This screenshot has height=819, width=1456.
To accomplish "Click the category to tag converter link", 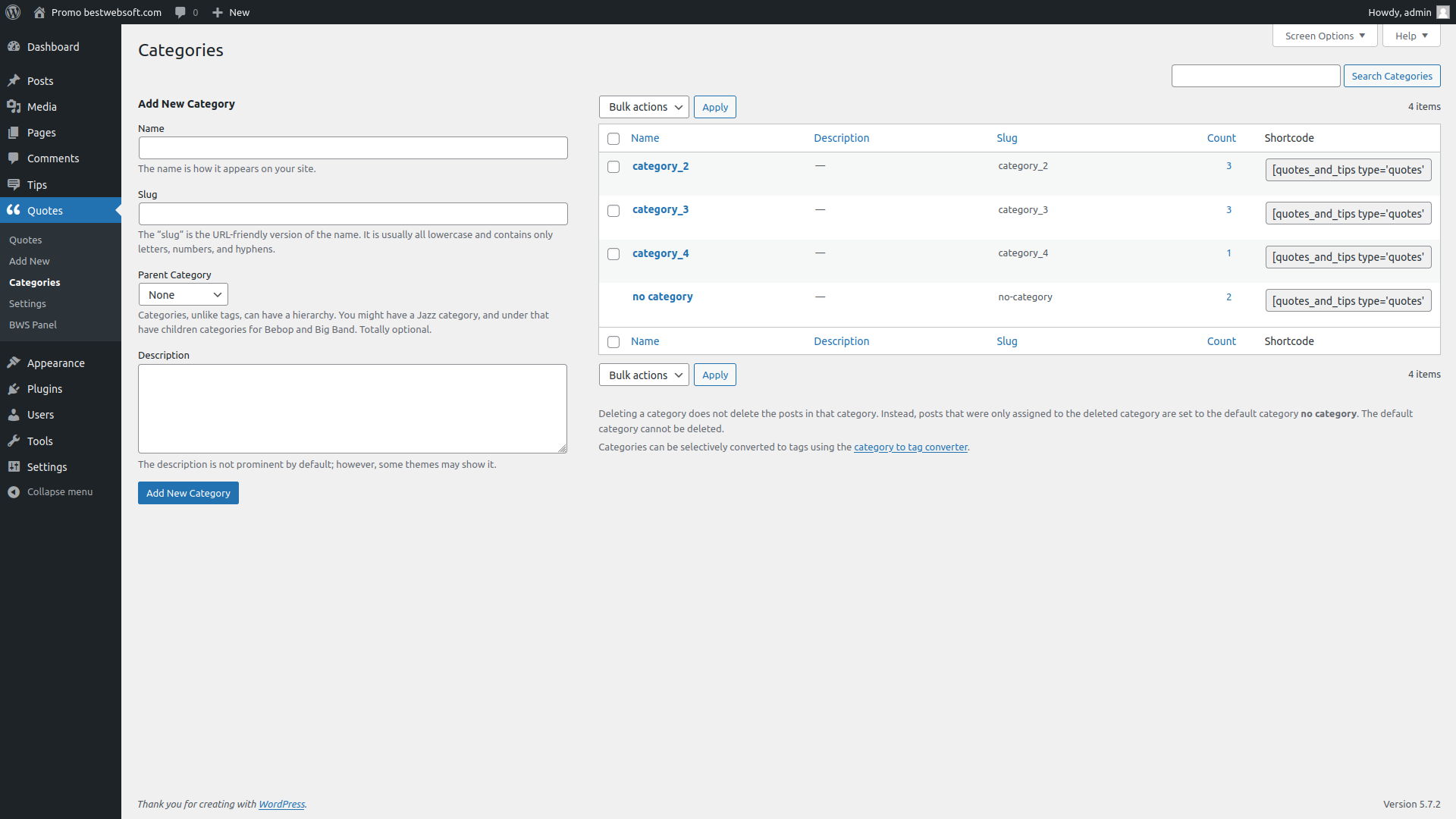I will (910, 446).
